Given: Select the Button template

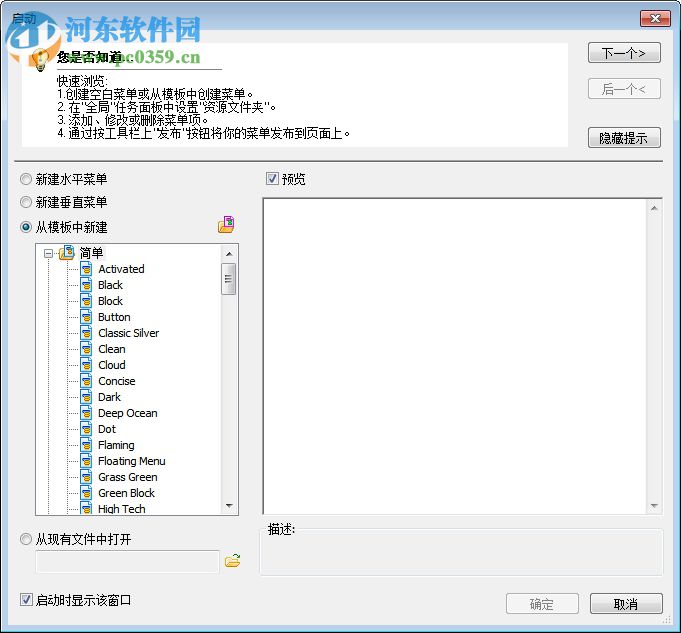Looking at the screenshot, I should point(114,318).
